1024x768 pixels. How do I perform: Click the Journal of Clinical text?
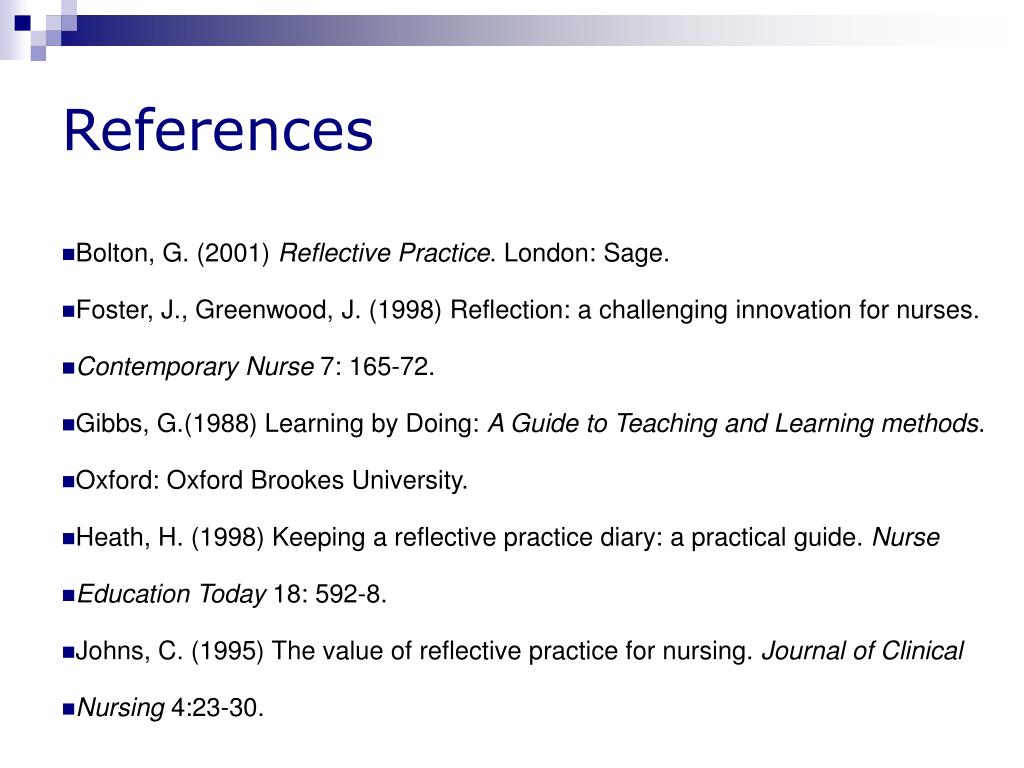click(863, 651)
